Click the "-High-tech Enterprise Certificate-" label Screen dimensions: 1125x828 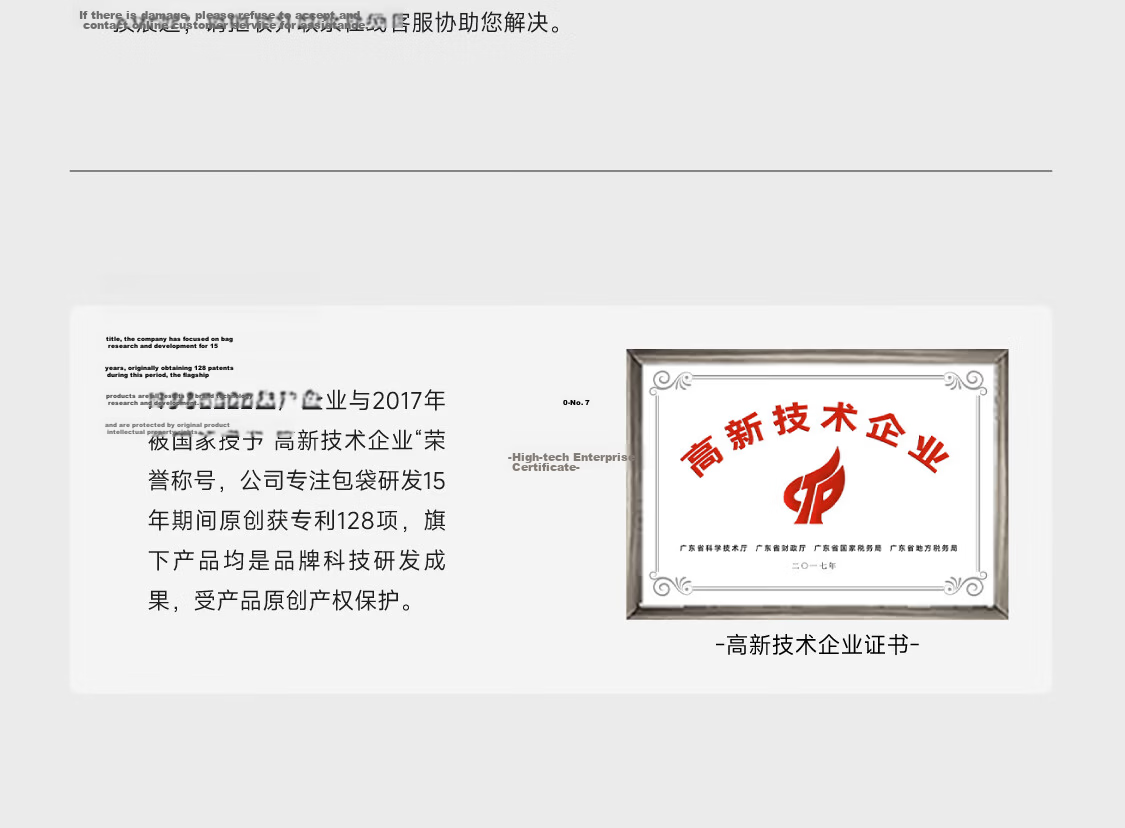[x=572, y=462]
